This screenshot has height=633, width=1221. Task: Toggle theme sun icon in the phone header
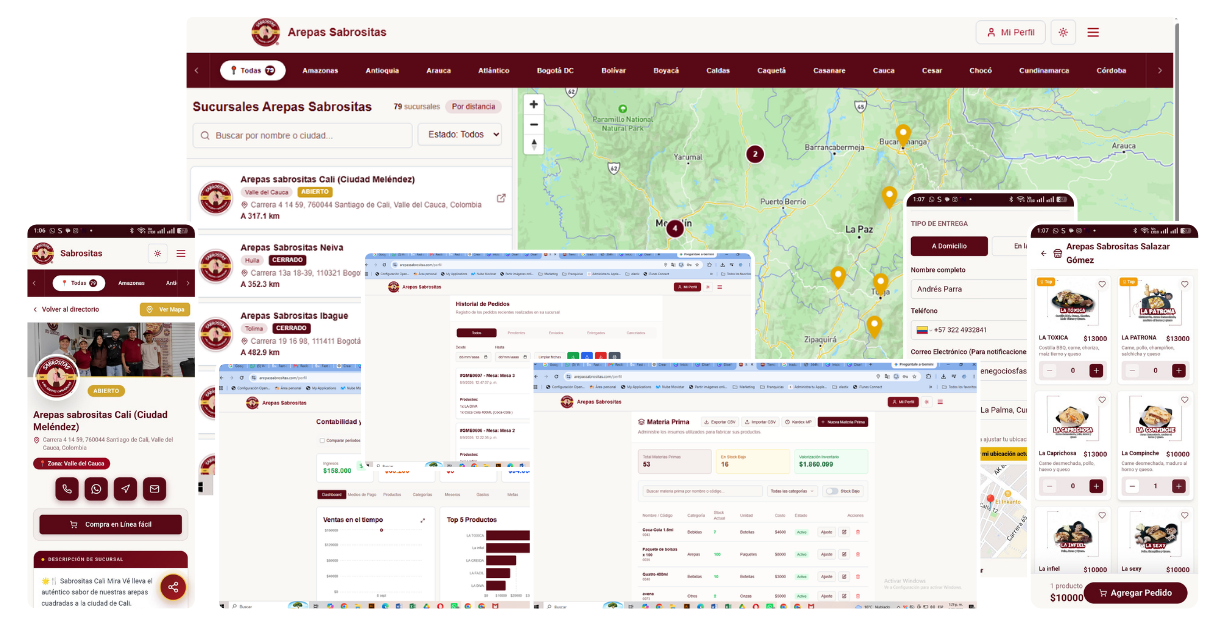tap(157, 254)
